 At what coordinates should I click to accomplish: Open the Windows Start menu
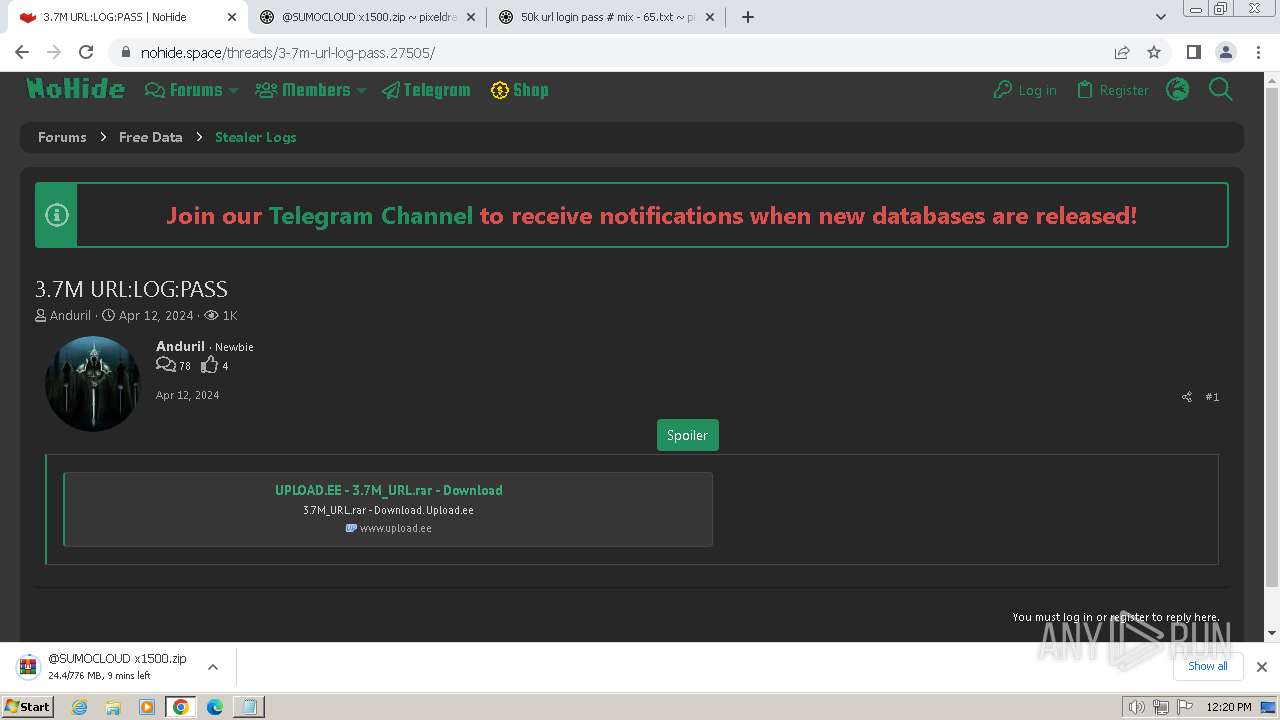tap(27, 707)
